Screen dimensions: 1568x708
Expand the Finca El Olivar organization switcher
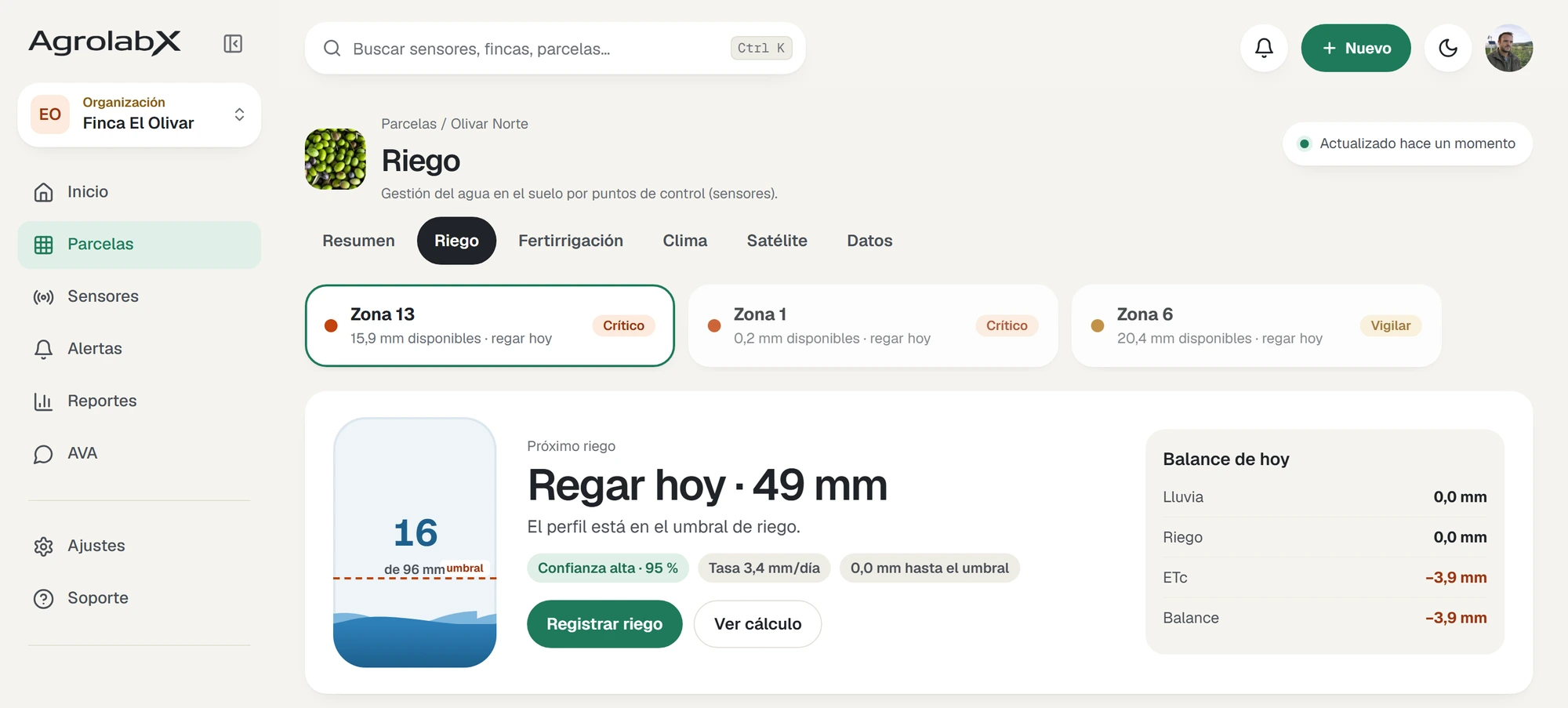(140, 114)
